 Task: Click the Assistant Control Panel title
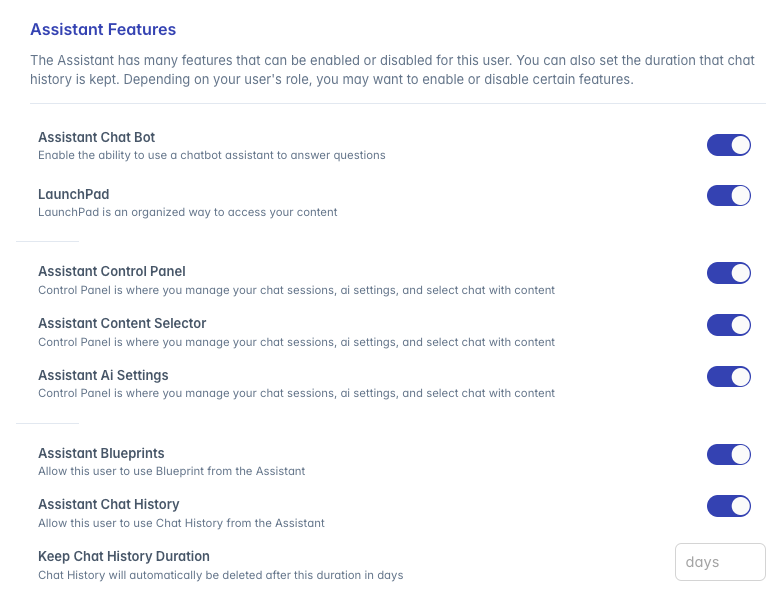coord(112,271)
